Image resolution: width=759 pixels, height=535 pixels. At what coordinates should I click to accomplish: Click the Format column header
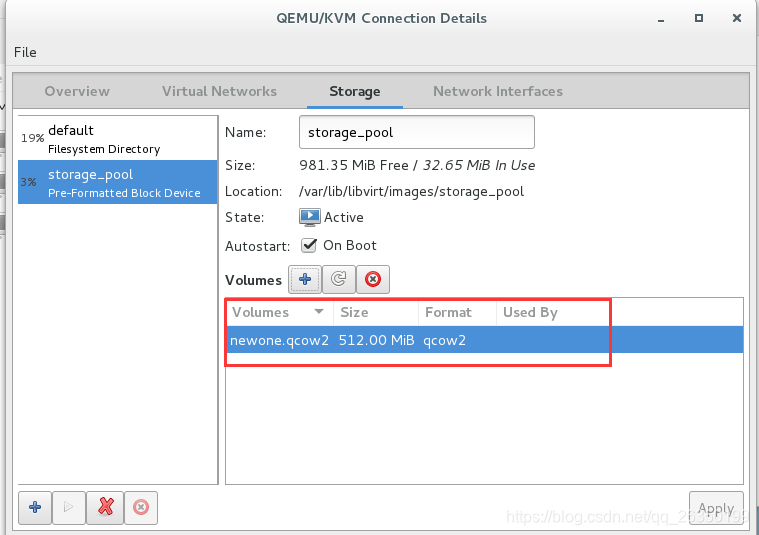point(457,312)
